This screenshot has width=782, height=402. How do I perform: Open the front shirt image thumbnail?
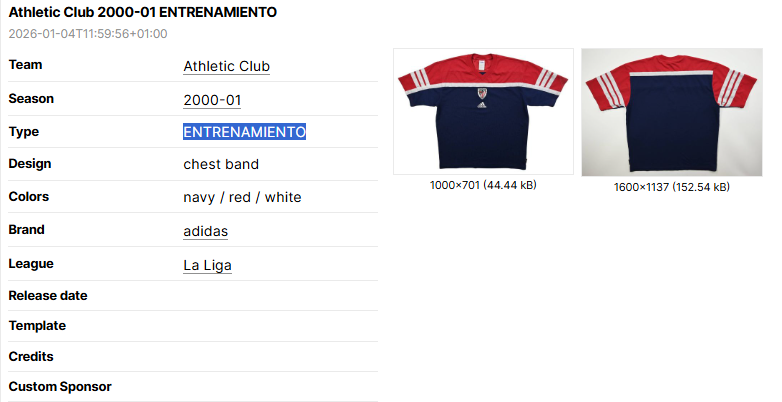(x=483, y=111)
